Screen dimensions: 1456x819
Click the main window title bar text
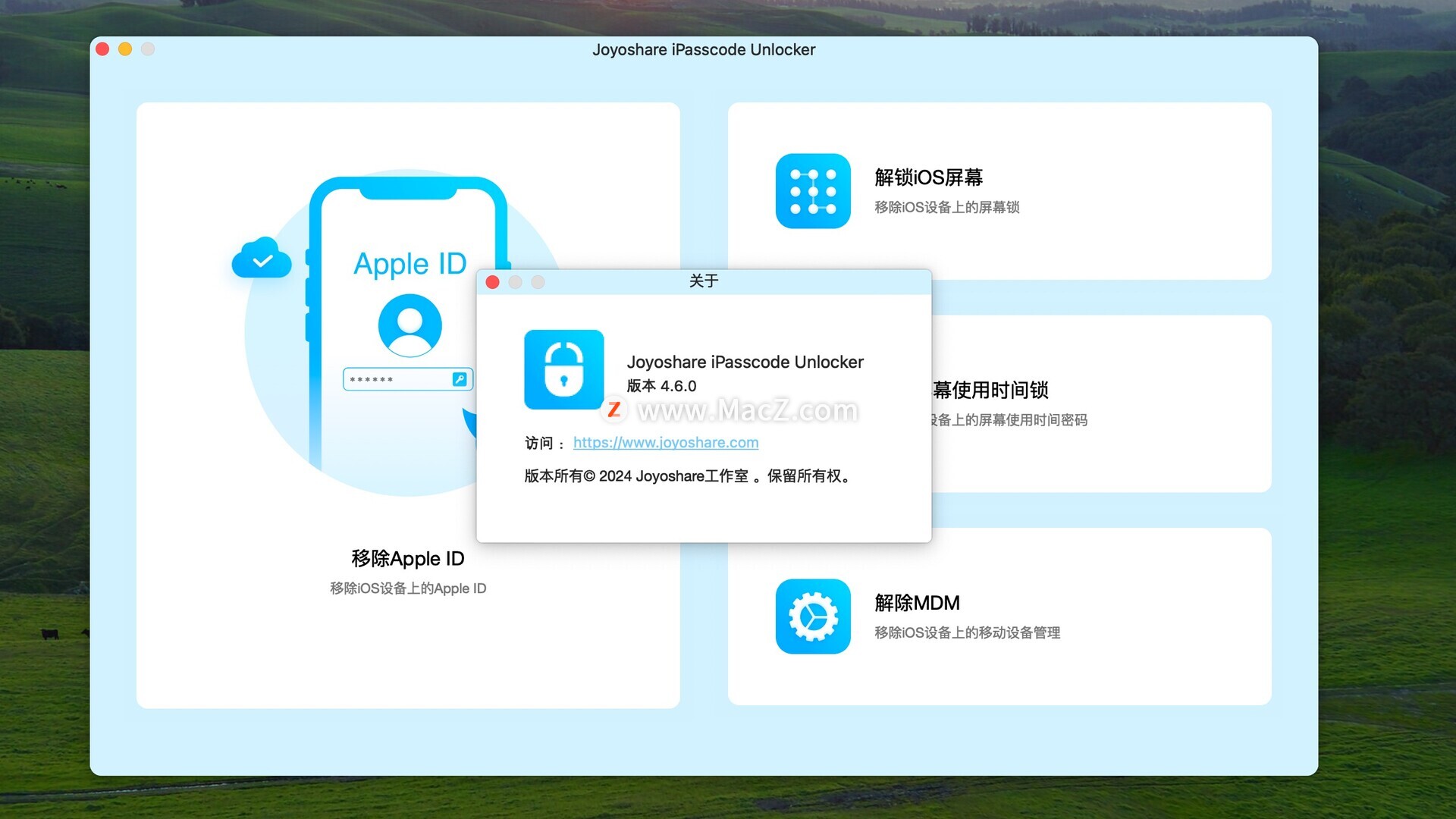click(x=704, y=50)
